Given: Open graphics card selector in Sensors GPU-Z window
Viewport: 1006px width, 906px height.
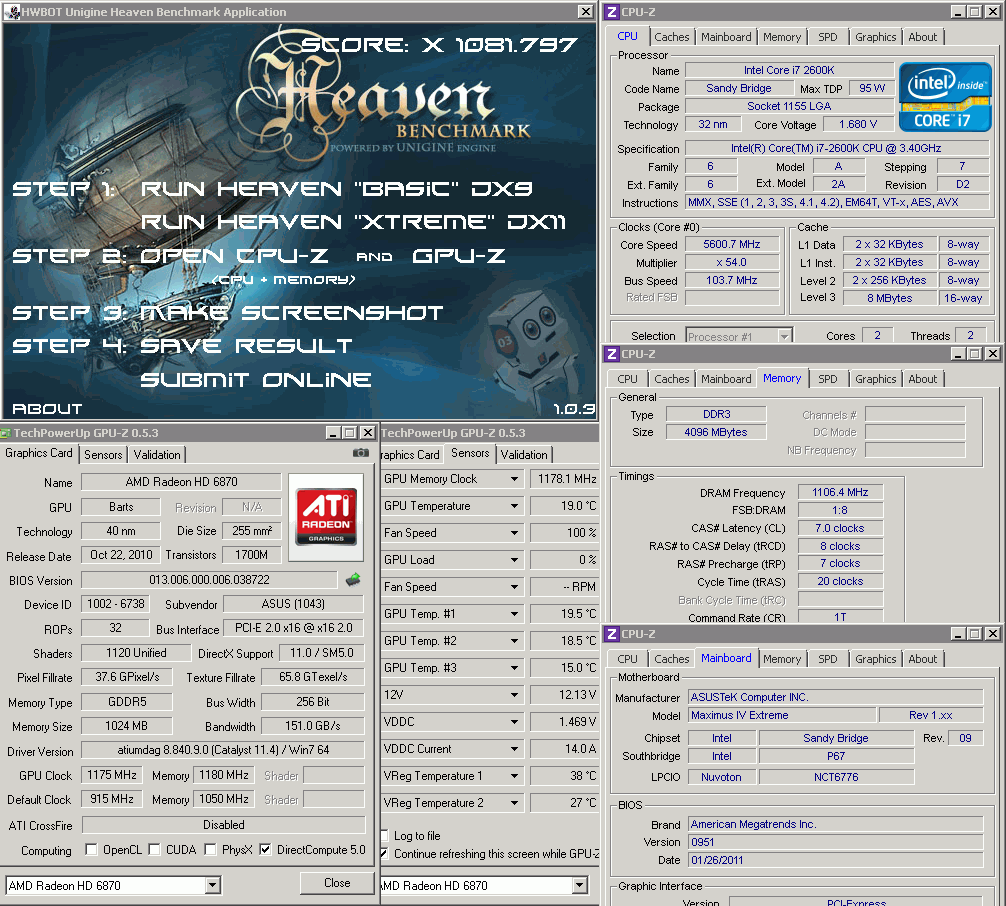Looking at the screenshot, I should point(579,885).
